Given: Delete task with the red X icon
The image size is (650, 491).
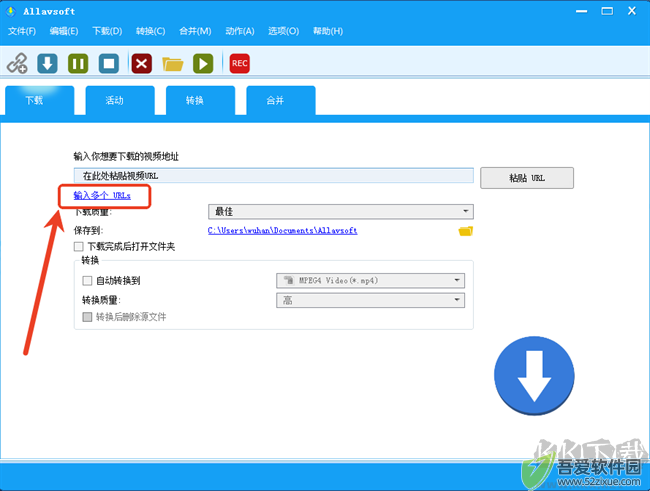Looking at the screenshot, I should [142, 63].
